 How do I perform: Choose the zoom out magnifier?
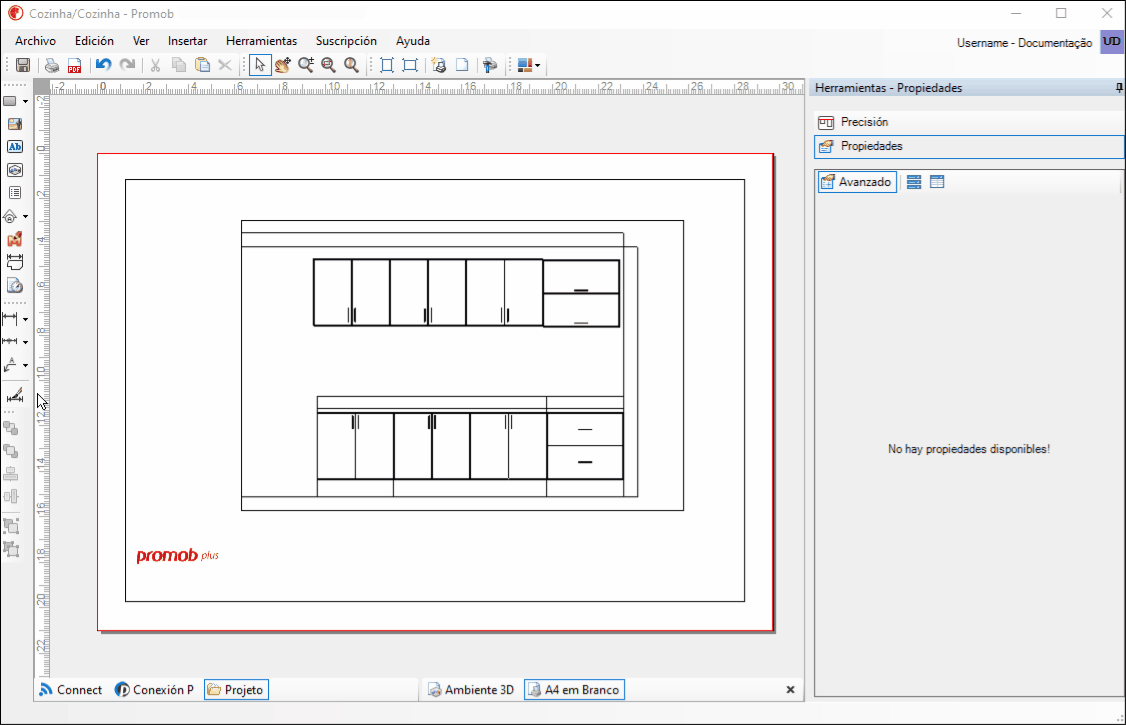click(x=329, y=65)
